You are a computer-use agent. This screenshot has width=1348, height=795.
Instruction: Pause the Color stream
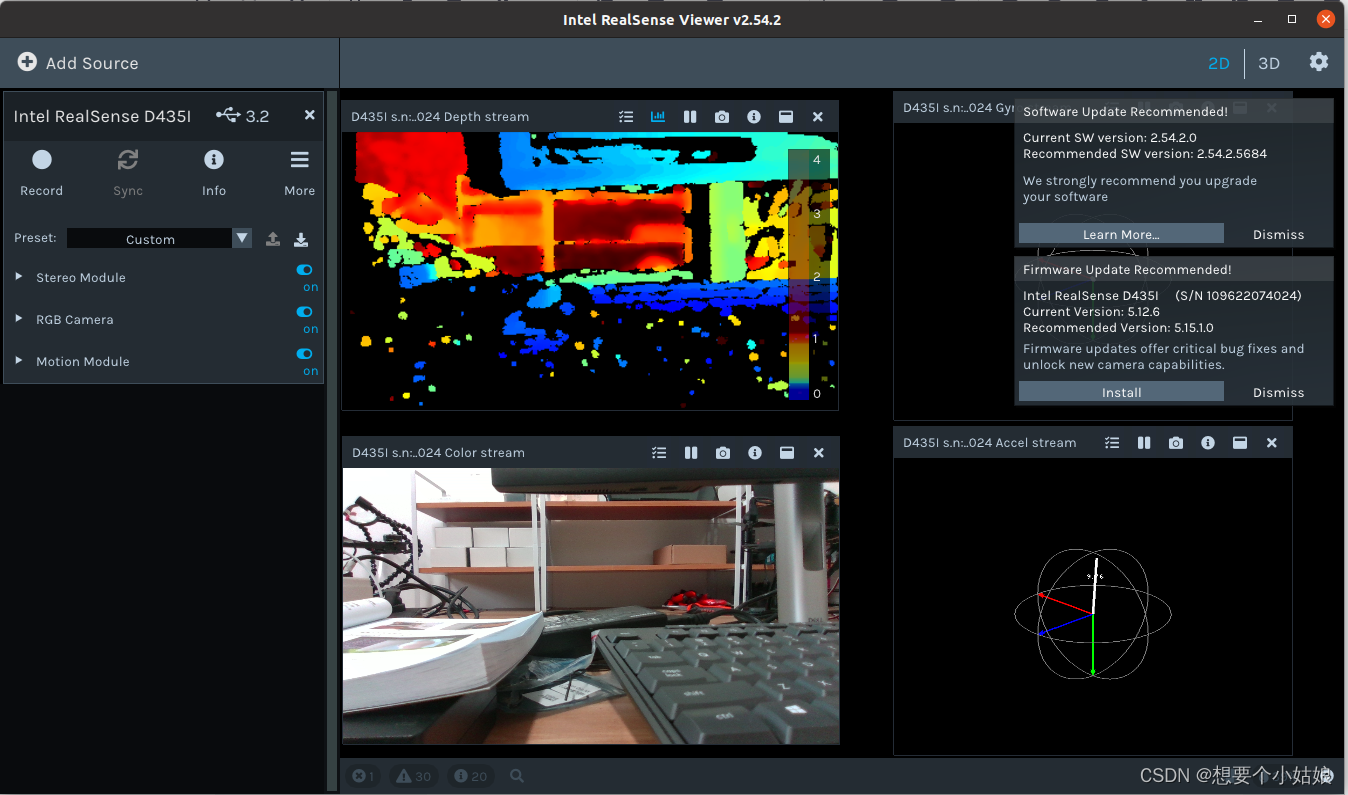[x=691, y=453]
